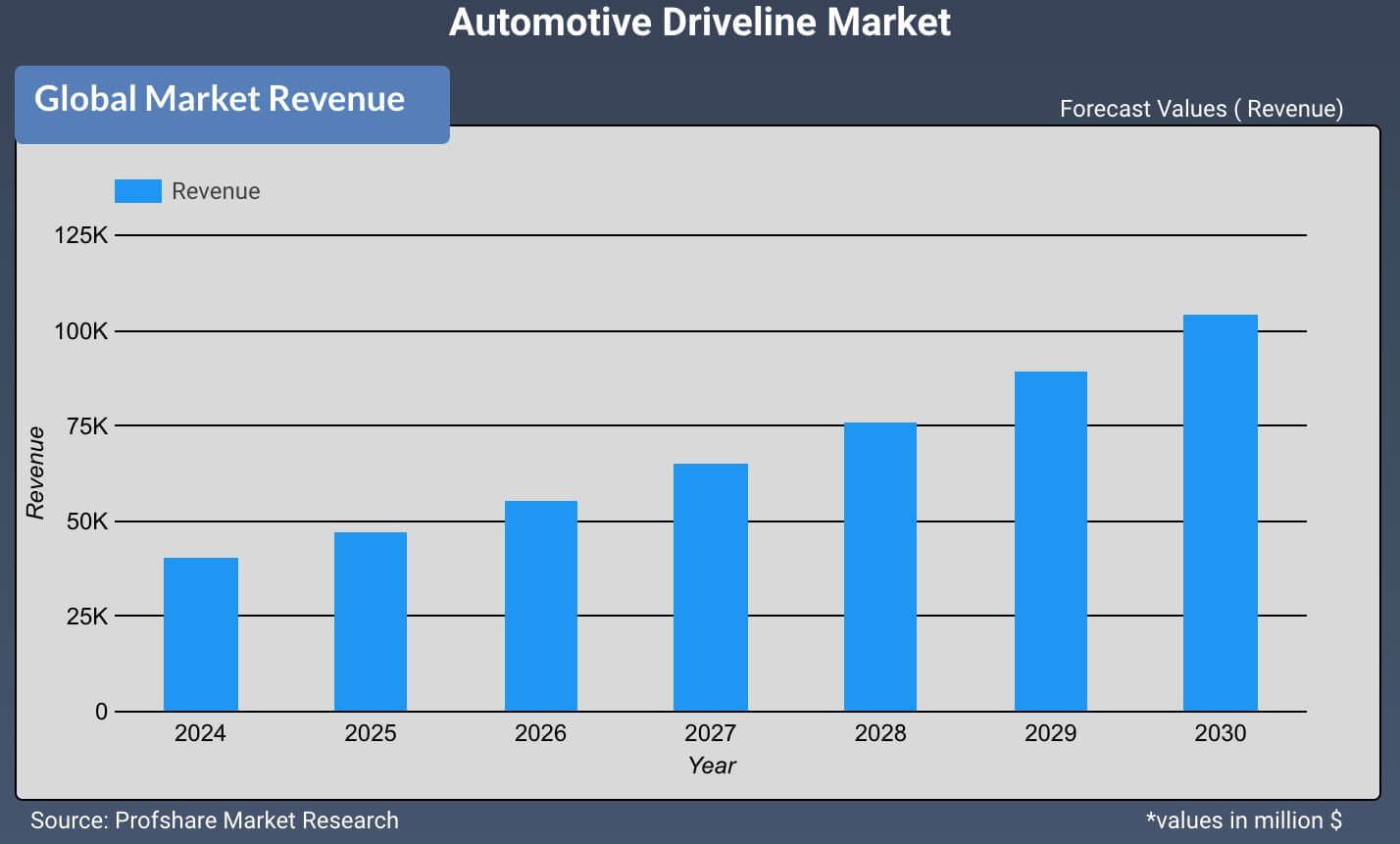
Task: Pick the 2030 revenue bar
Action: [x=1221, y=513]
